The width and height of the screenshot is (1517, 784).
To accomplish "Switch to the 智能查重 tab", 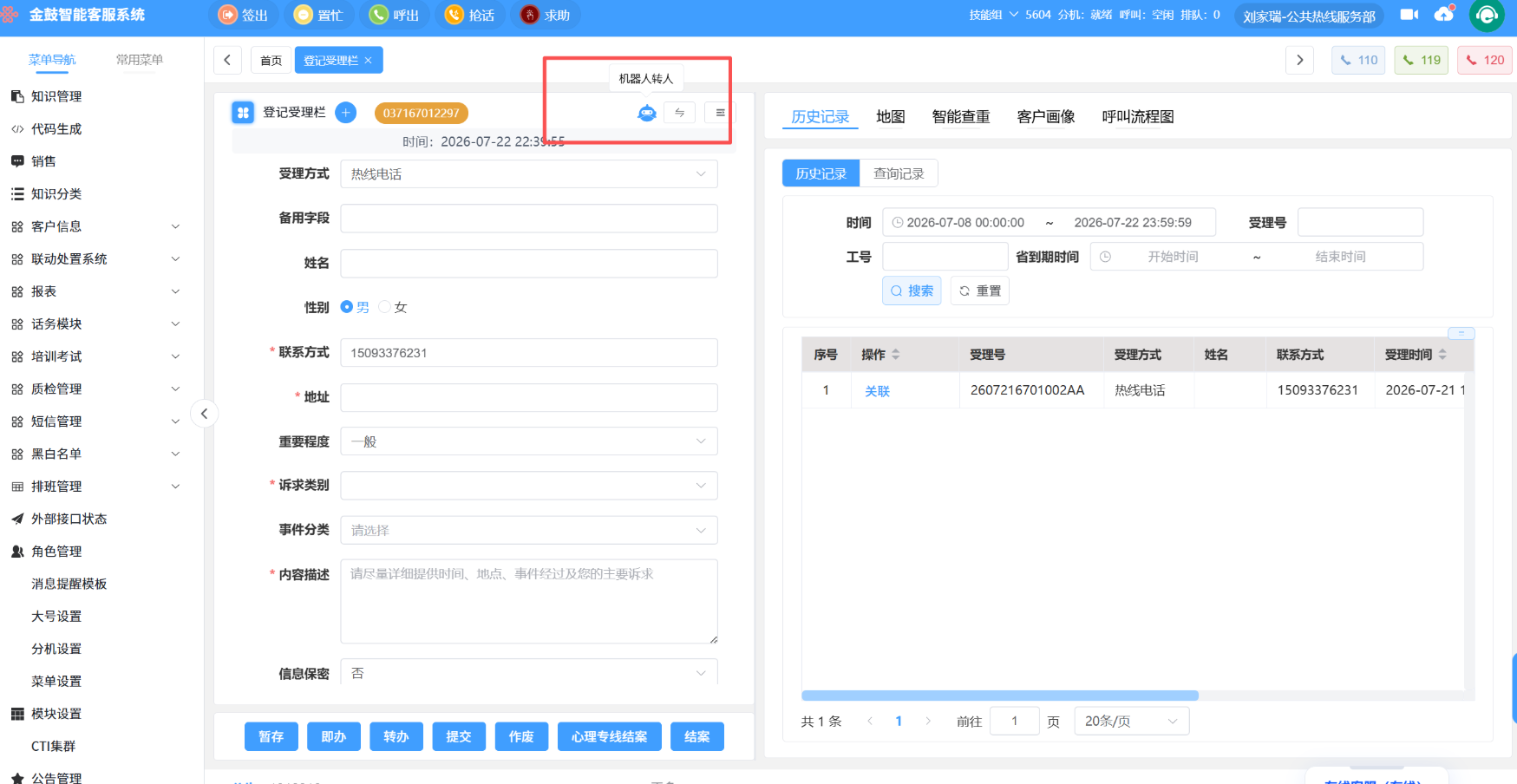I will [961, 117].
